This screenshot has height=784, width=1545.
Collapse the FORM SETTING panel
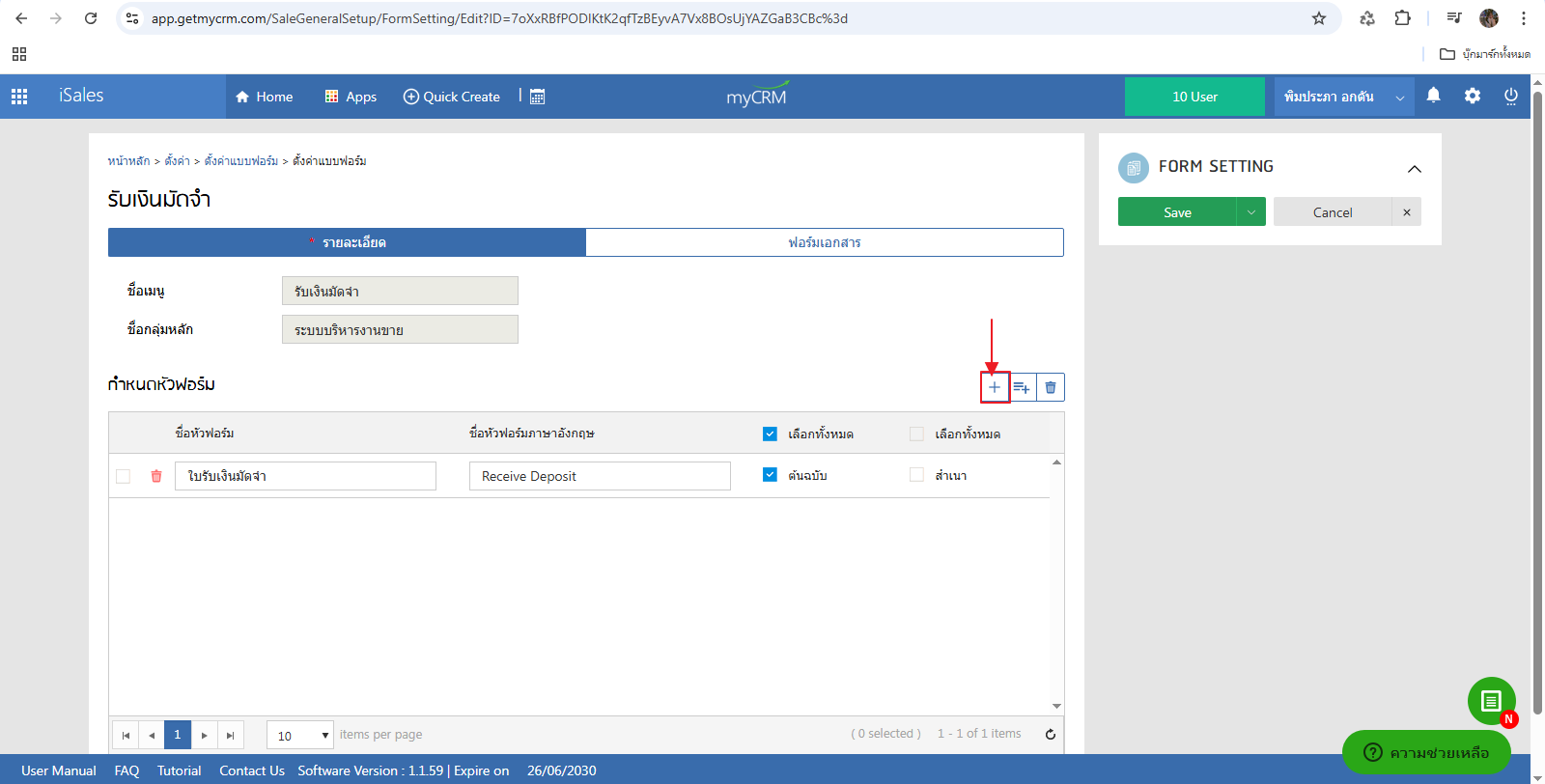[1414, 169]
